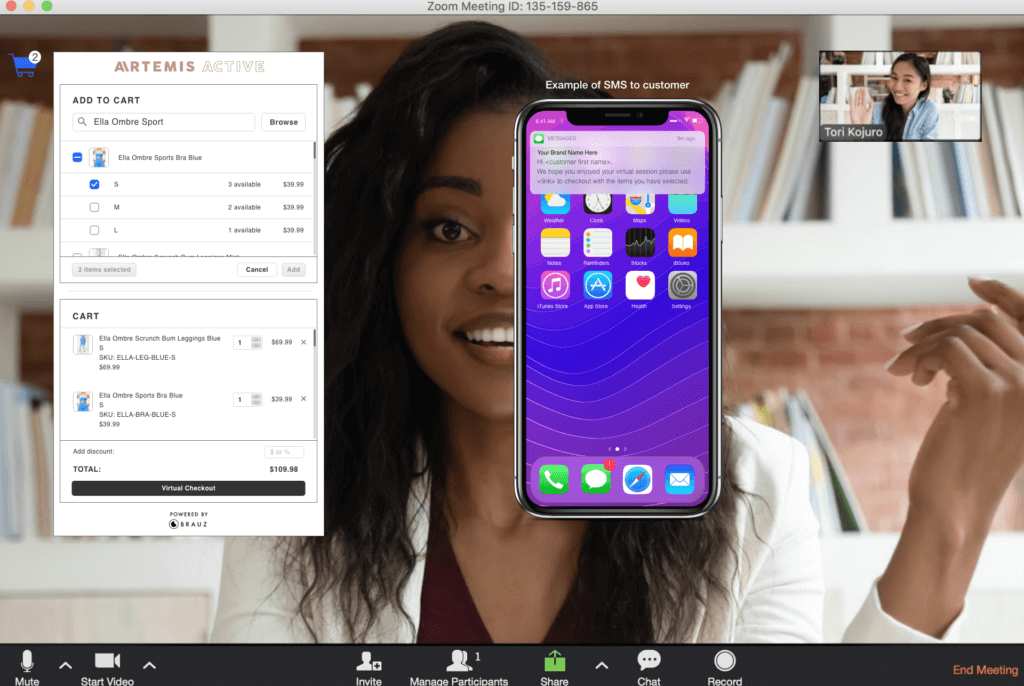Click the leggings thumbnail in the cart
The height and width of the screenshot is (686, 1024).
pyautogui.click(x=83, y=344)
